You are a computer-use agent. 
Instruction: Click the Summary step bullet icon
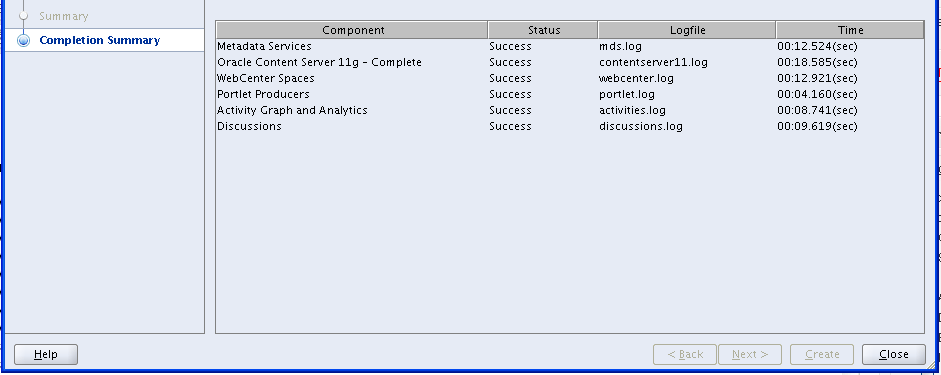point(23,16)
